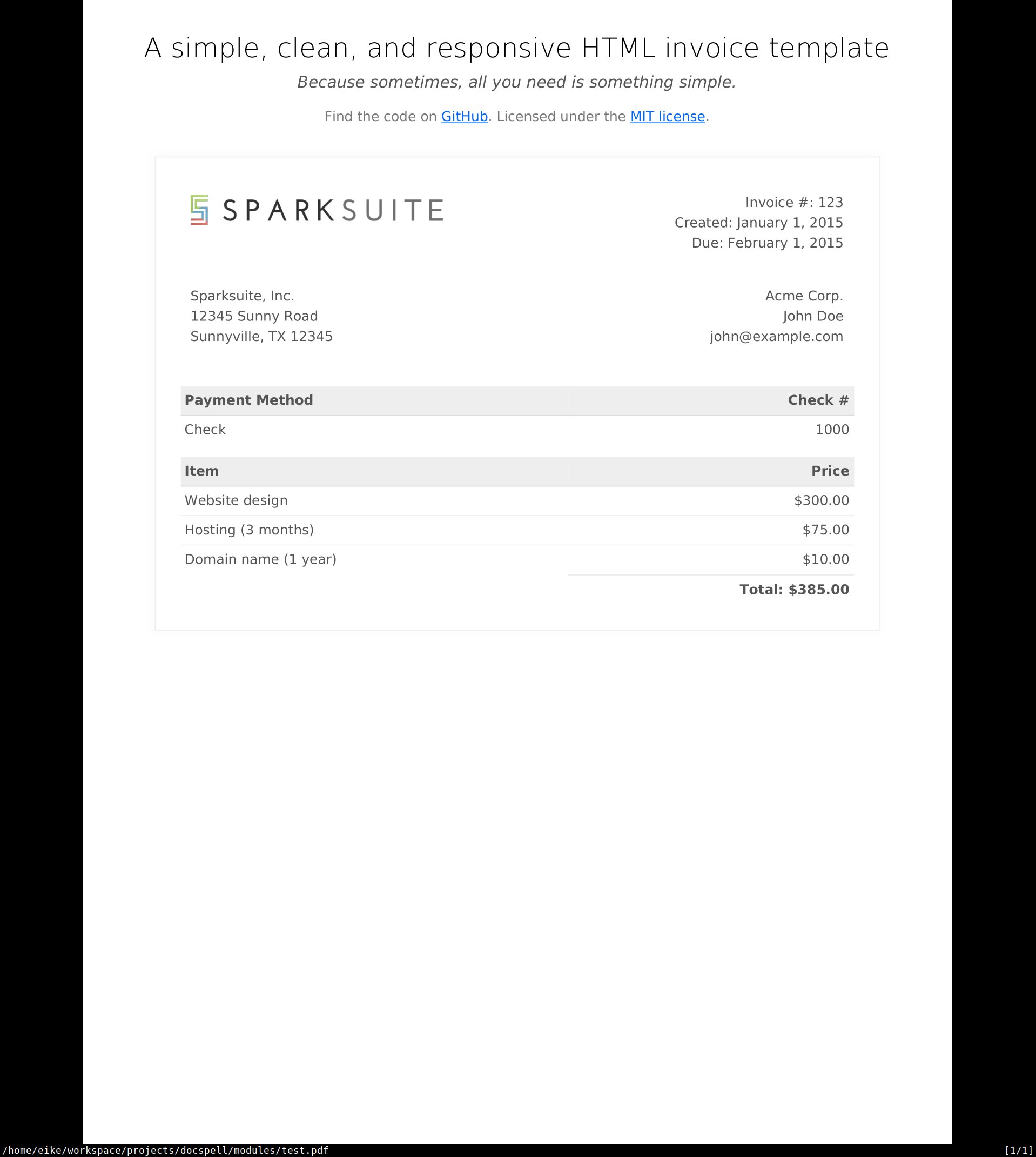Select the Website design row

[236, 500]
